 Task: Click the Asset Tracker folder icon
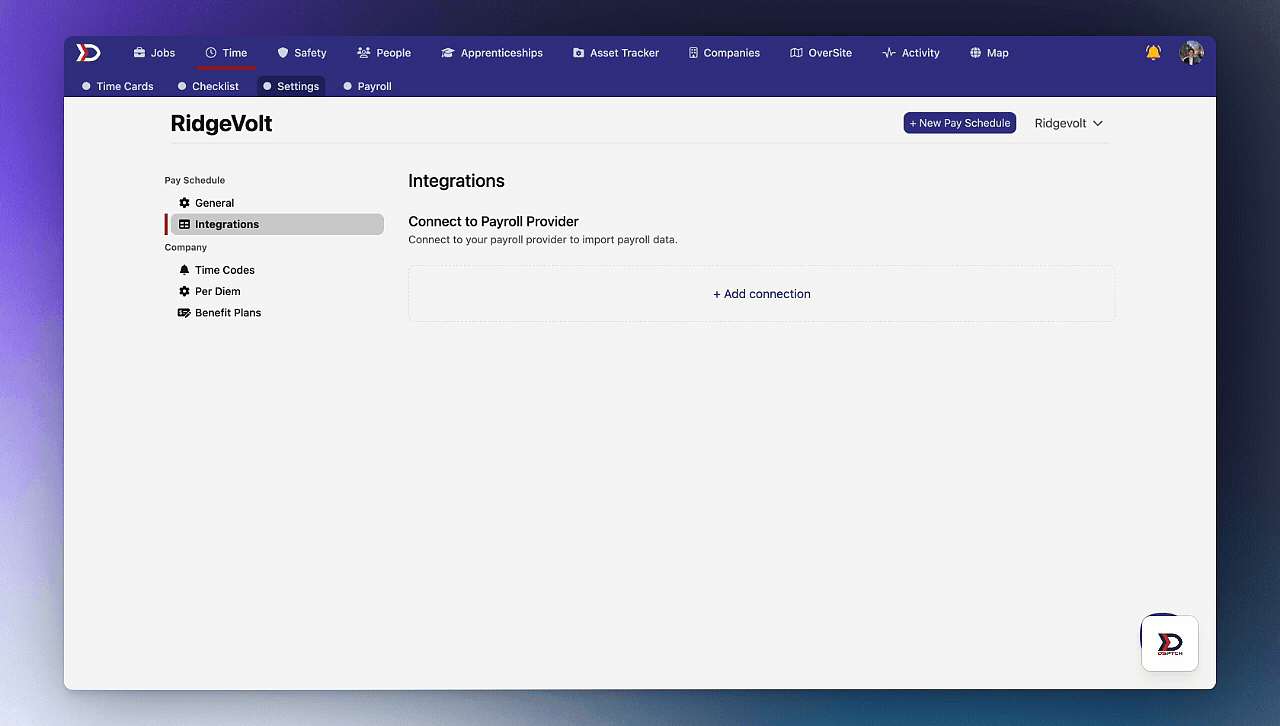[578, 53]
